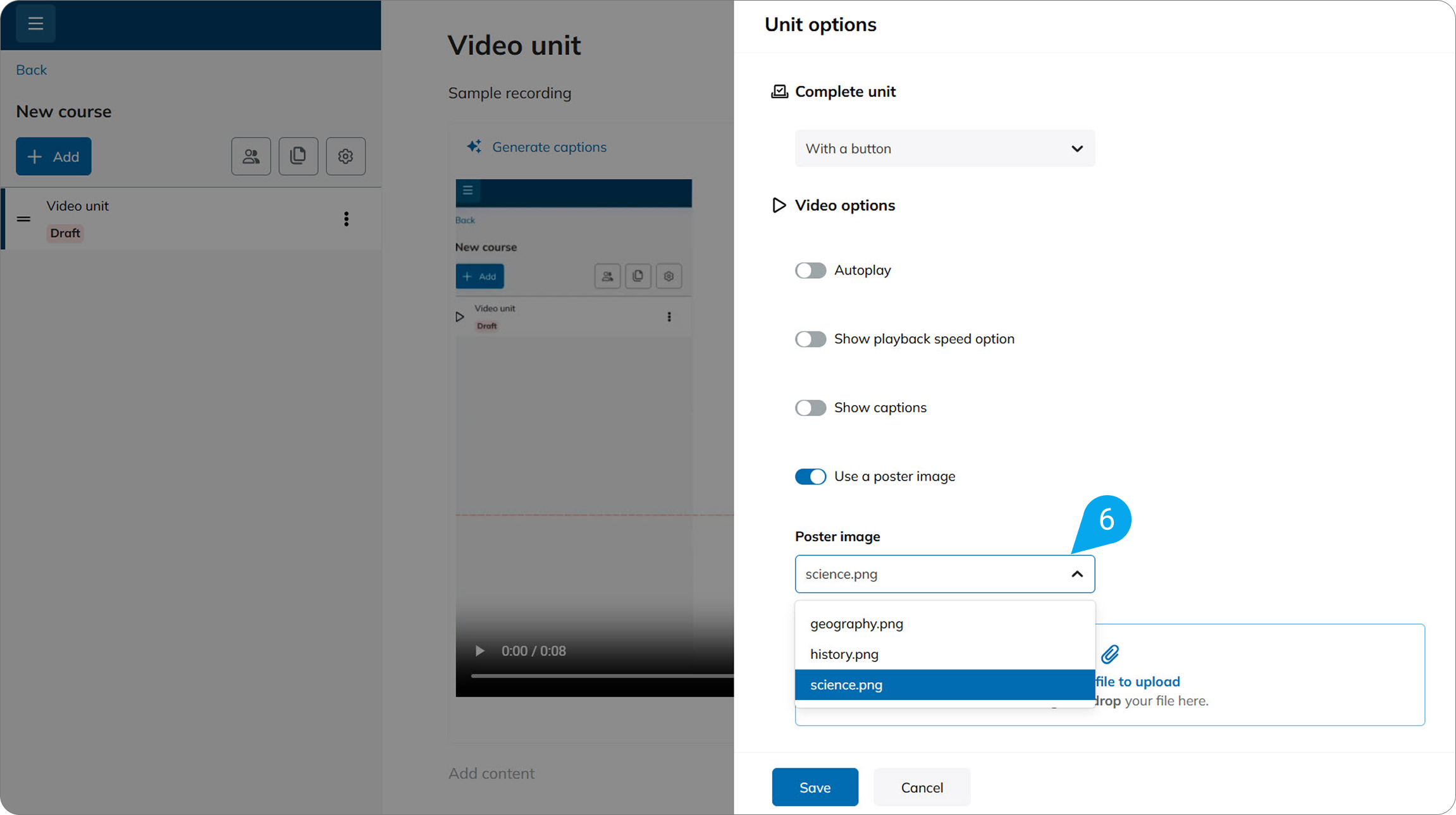This screenshot has height=815, width=1456.
Task: Click the Generate captions sparkle icon
Action: pos(474,147)
